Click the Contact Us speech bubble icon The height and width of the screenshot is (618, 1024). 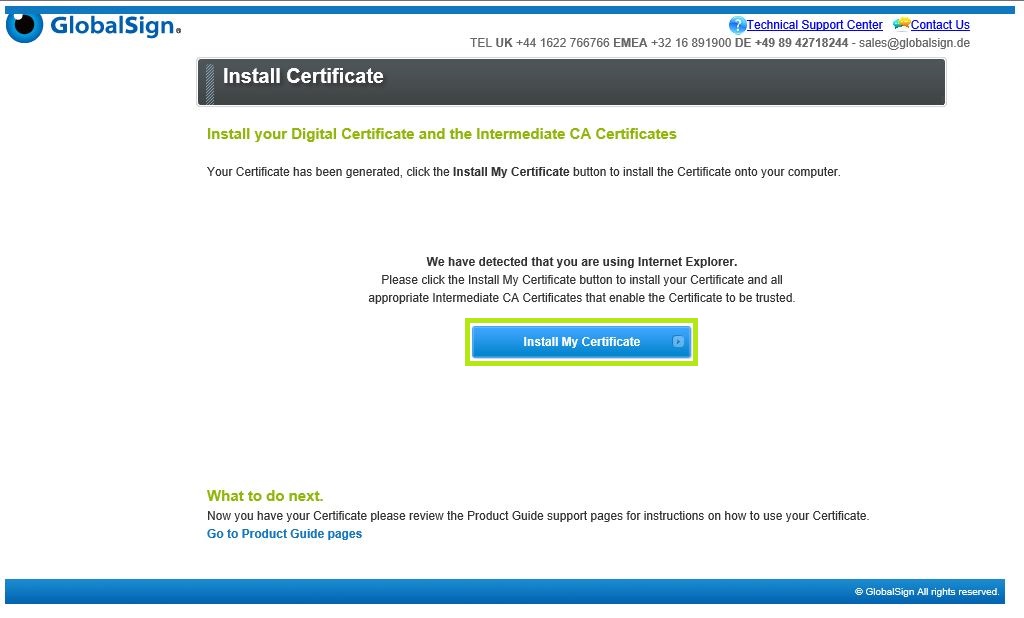coord(901,25)
